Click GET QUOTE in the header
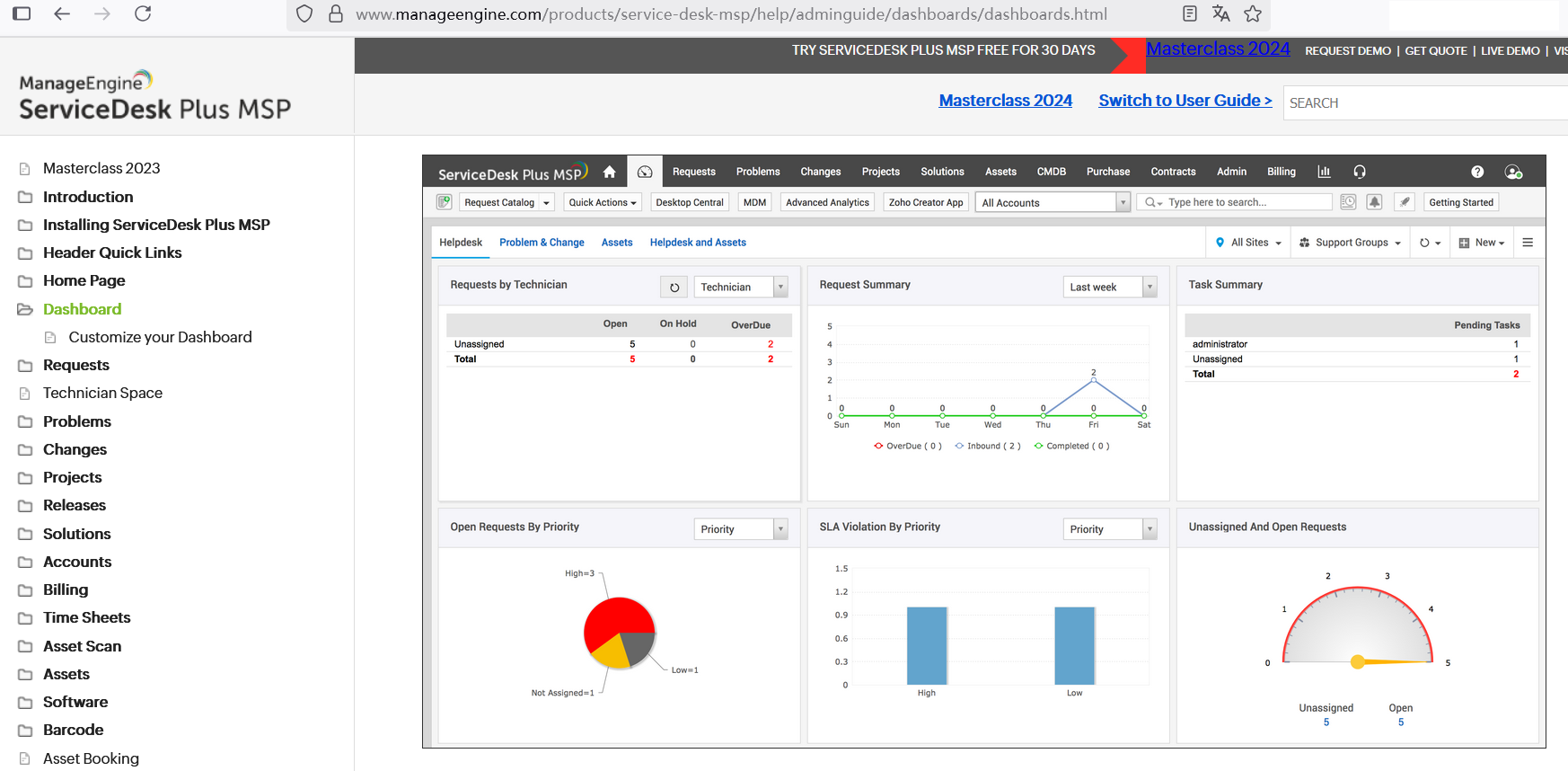1568x771 pixels. click(1435, 51)
